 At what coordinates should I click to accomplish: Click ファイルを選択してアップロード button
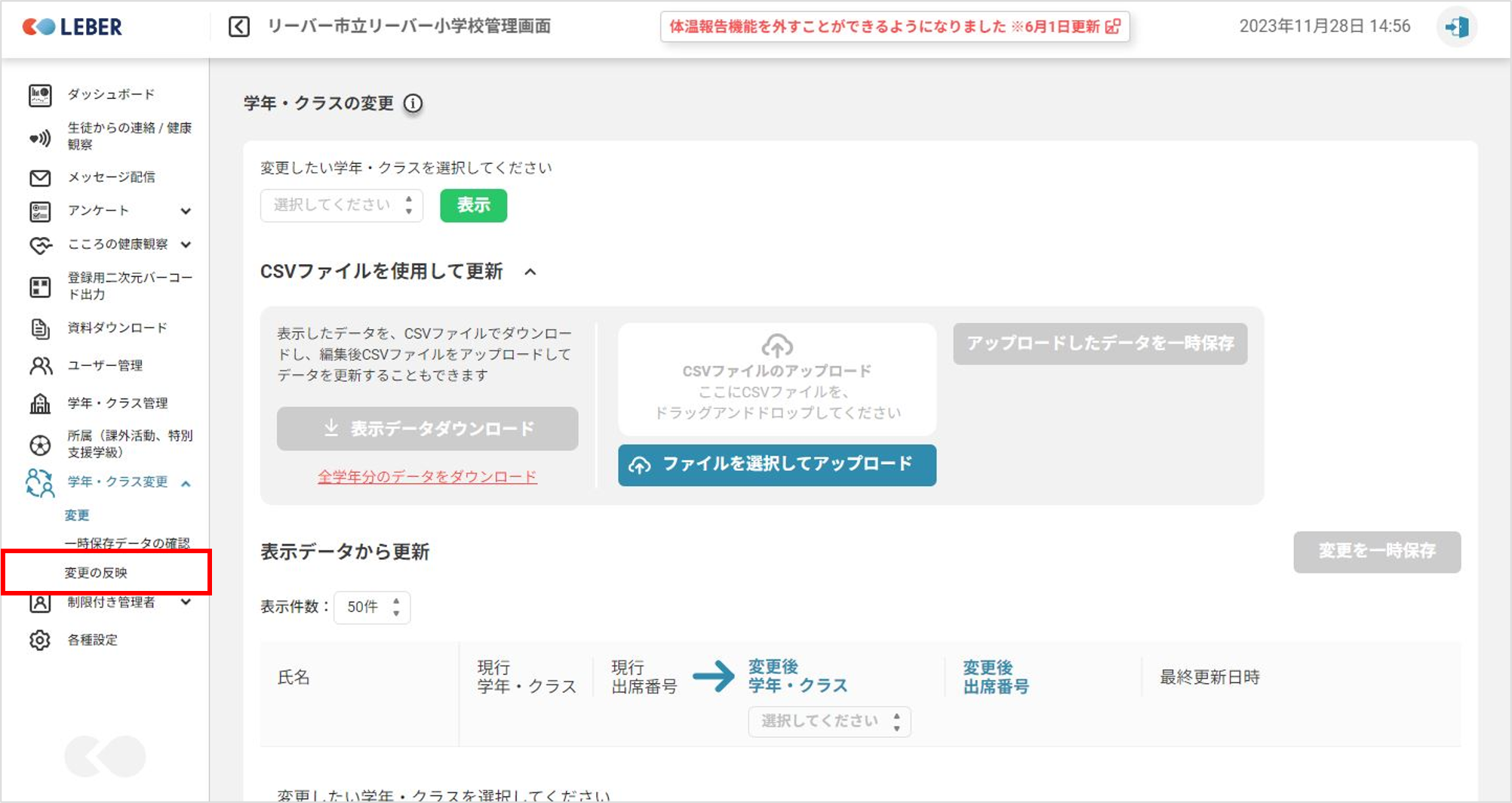click(x=776, y=465)
